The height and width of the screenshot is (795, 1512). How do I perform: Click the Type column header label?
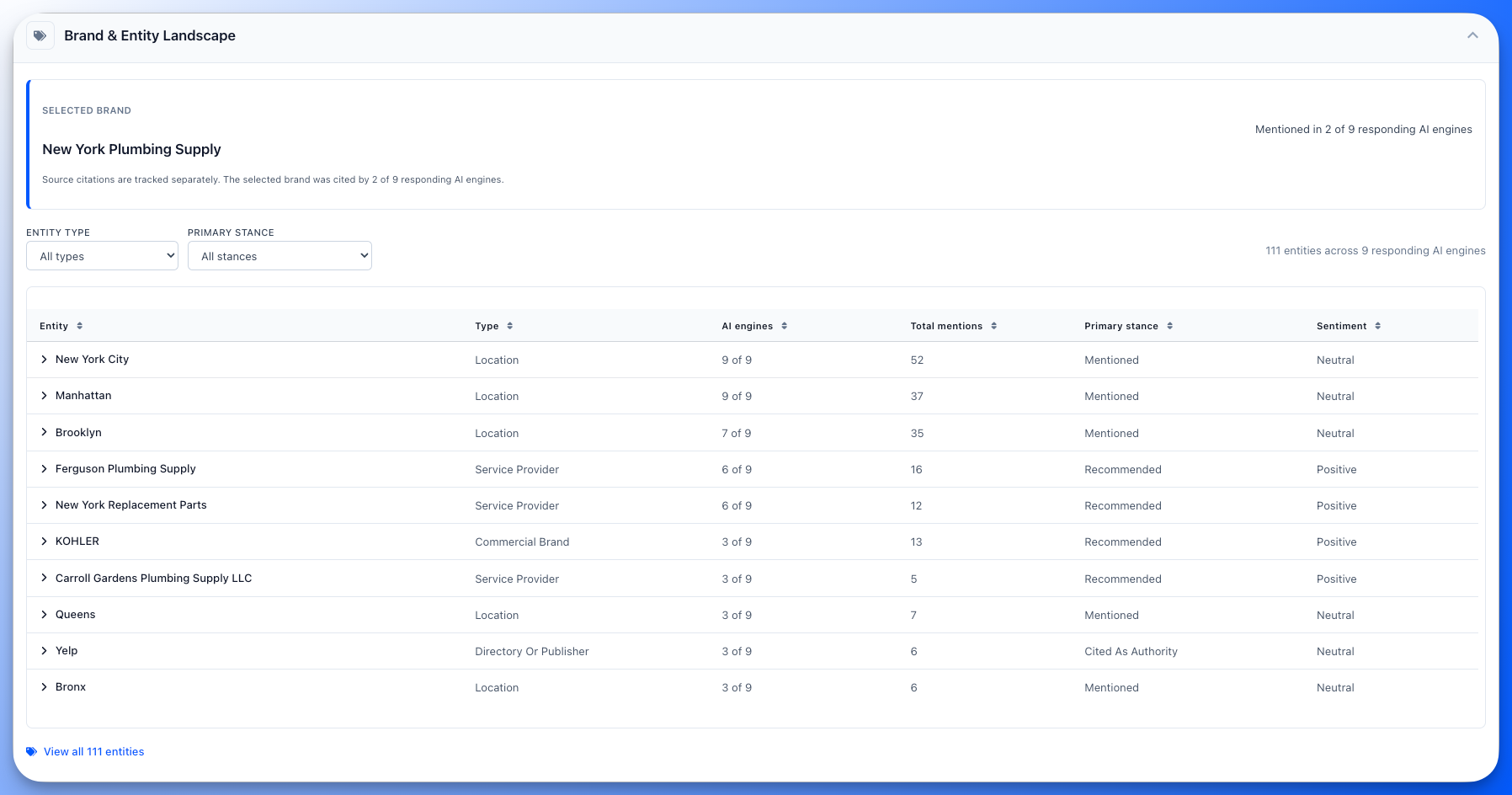pyautogui.click(x=487, y=326)
